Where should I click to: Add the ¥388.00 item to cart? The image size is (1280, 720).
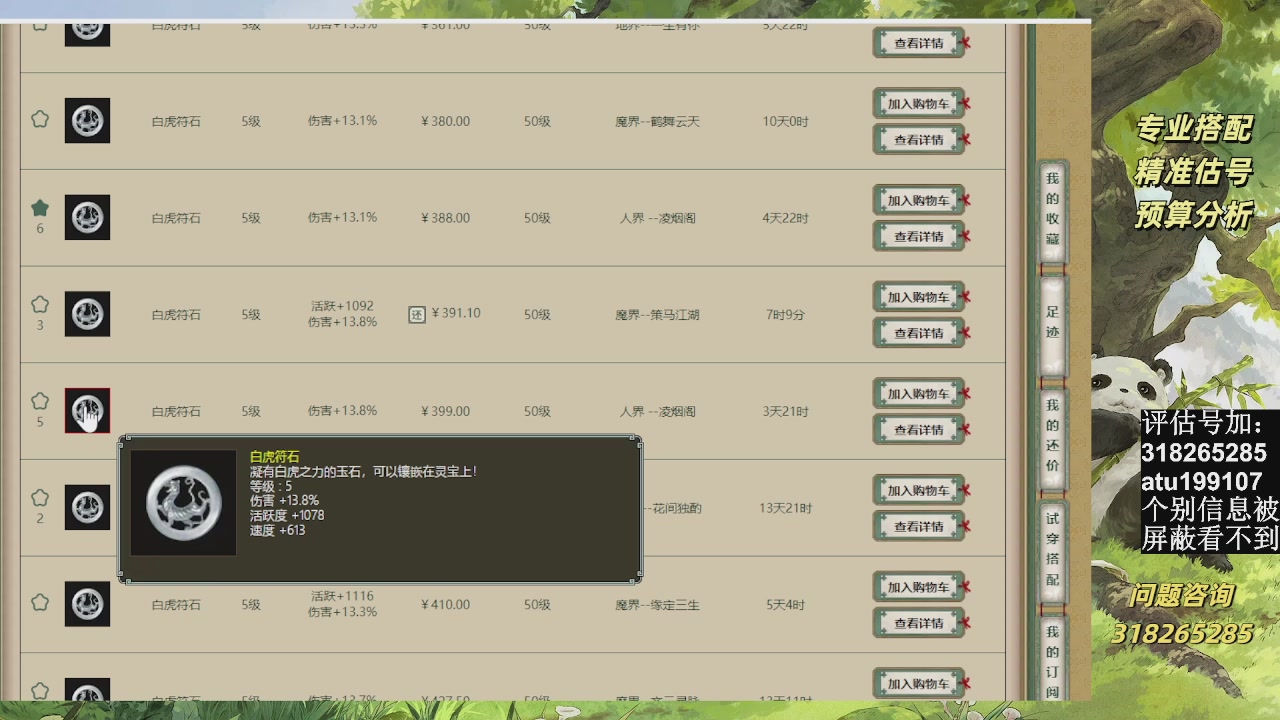(918, 200)
